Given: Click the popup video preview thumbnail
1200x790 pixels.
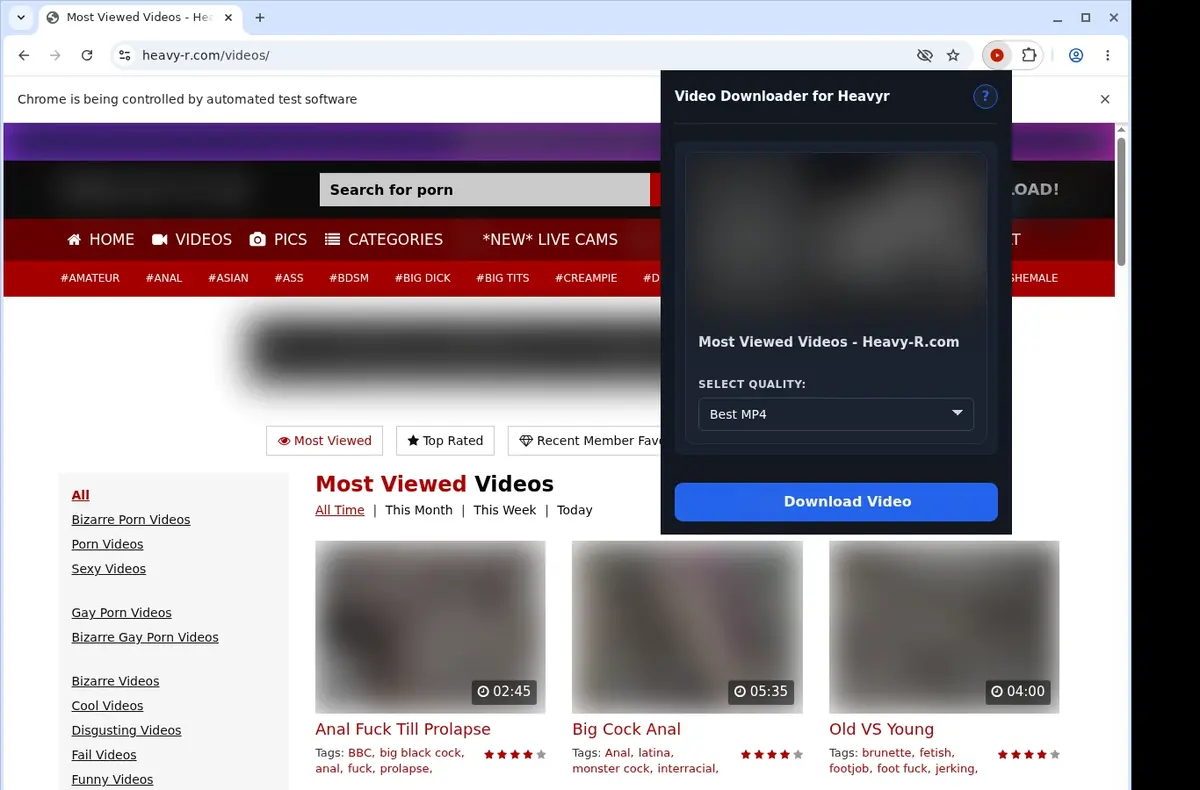Looking at the screenshot, I should coord(836,236).
